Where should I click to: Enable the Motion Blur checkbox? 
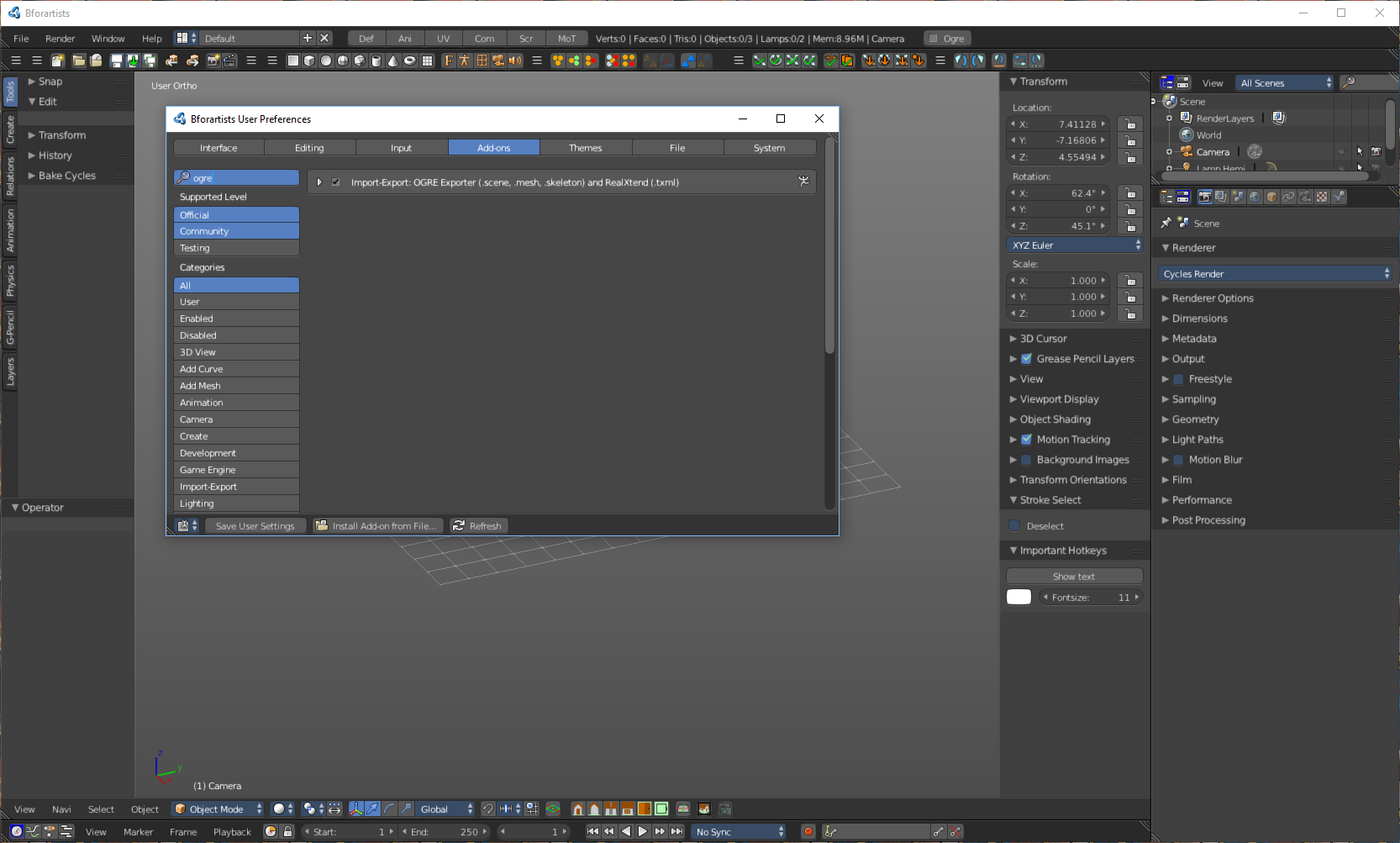[x=1178, y=460]
